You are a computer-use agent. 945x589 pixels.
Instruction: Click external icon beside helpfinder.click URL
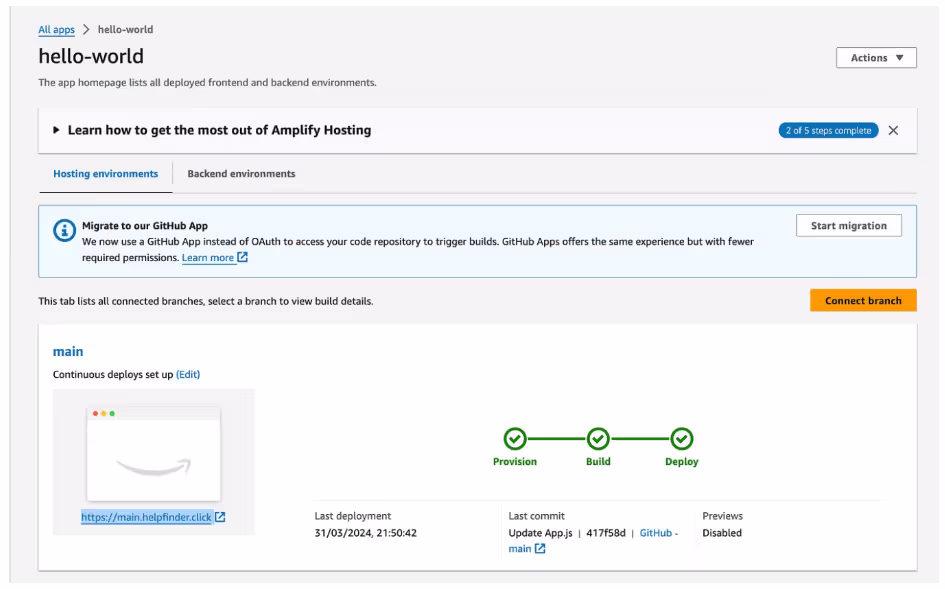[x=221, y=517]
